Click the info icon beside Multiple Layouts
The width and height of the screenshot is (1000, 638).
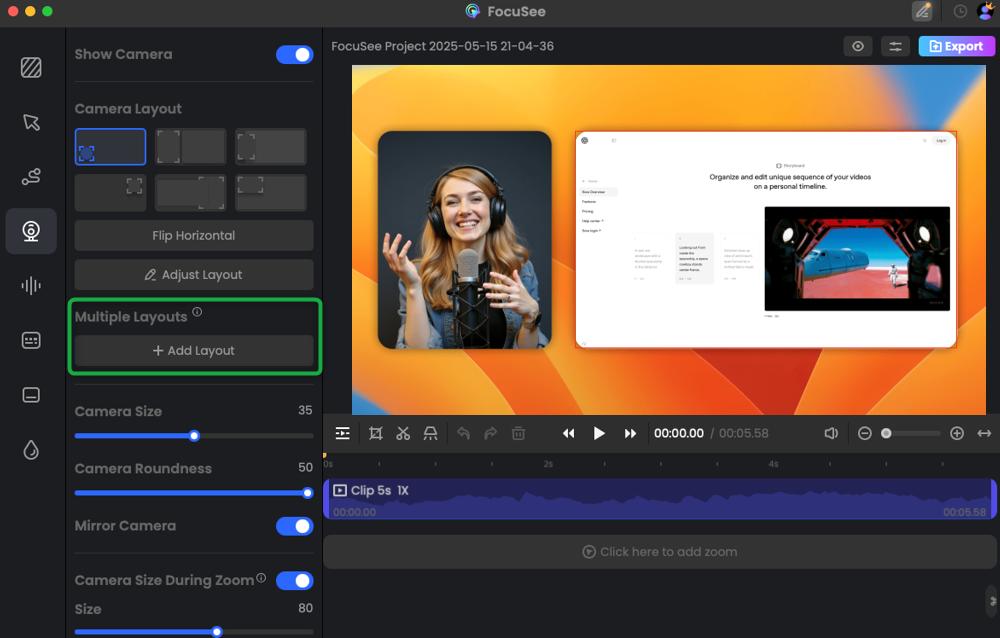point(197,311)
